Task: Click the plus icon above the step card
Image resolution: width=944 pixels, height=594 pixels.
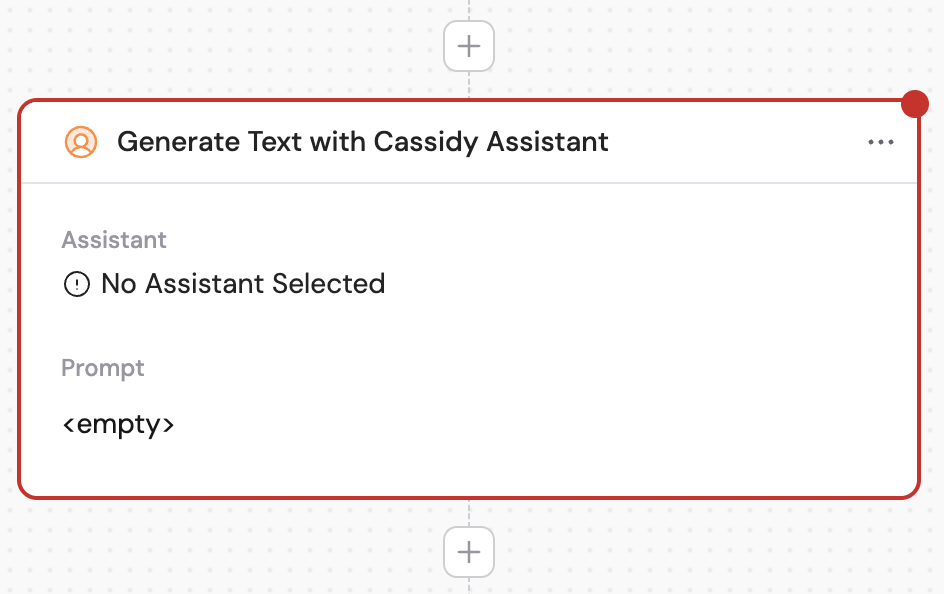Action: pyautogui.click(x=469, y=45)
